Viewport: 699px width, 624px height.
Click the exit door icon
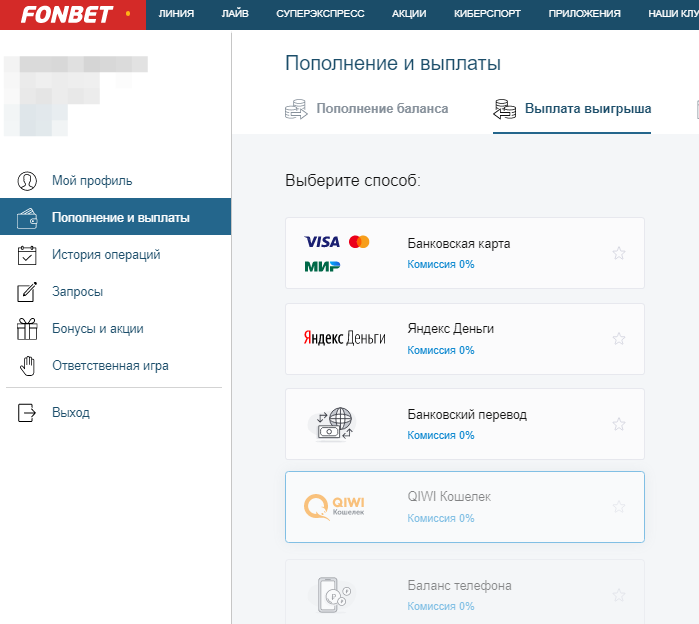[x=27, y=413]
